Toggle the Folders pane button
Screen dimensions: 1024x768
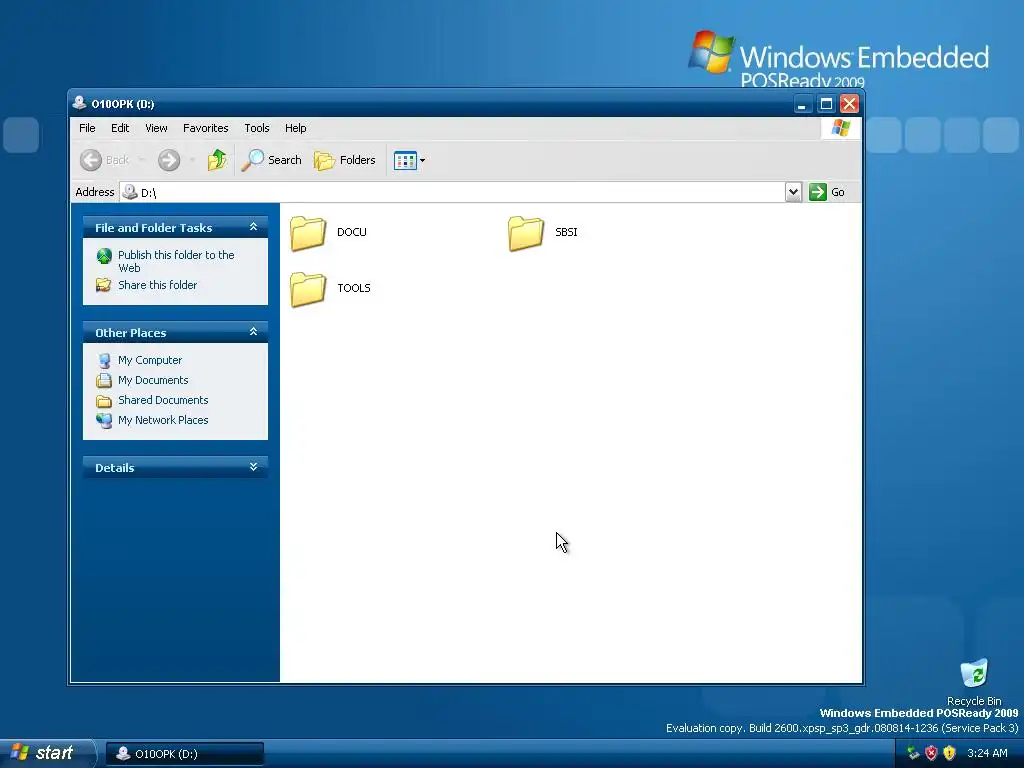(x=345, y=160)
